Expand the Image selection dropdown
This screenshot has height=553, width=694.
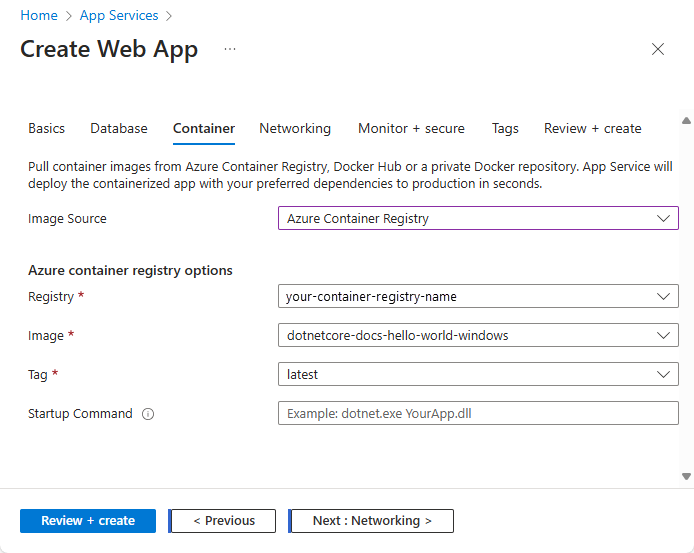[x=478, y=336]
